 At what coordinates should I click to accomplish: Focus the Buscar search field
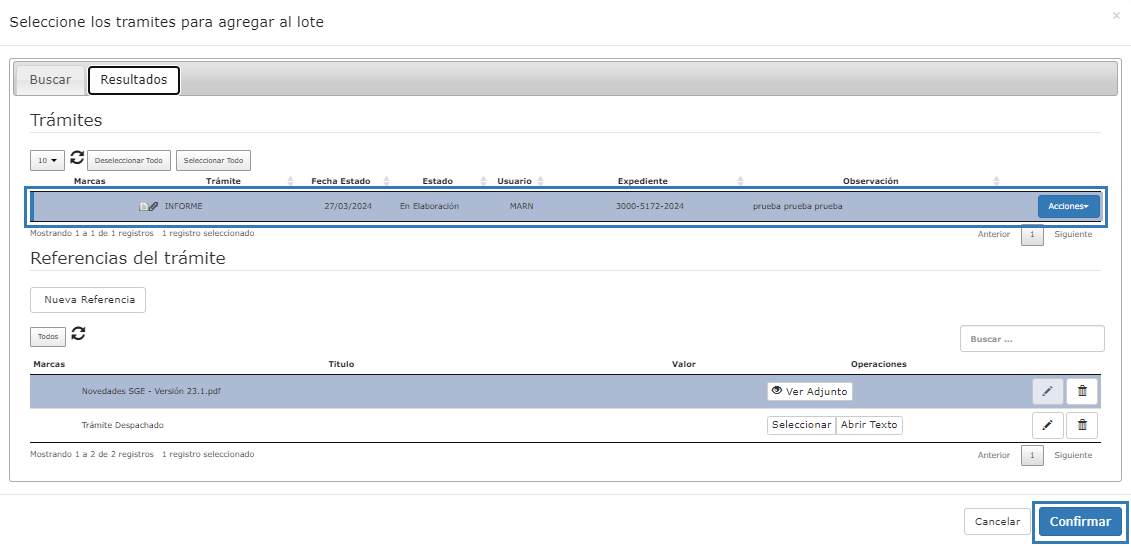click(1031, 339)
